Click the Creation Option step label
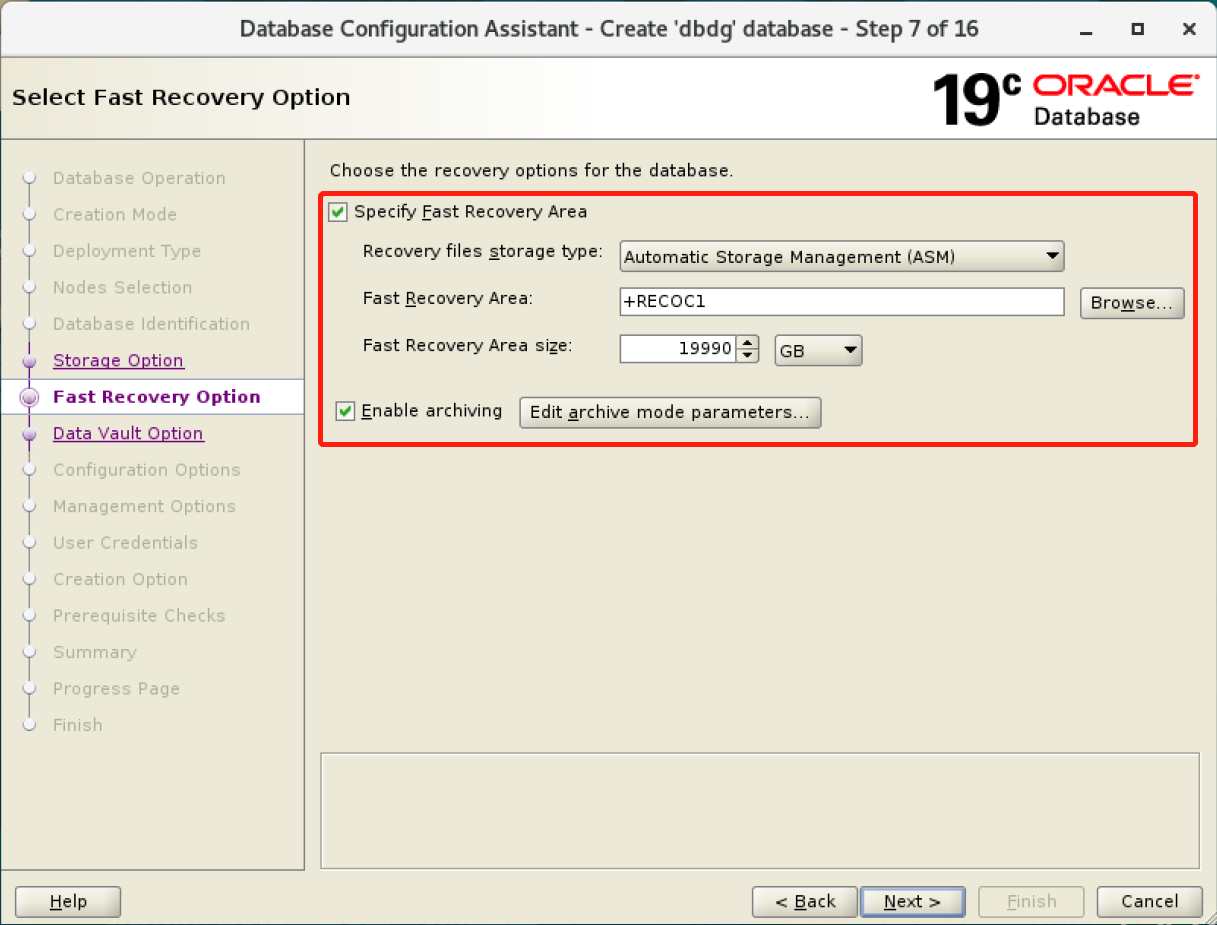The height and width of the screenshot is (925, 1217). click(120, 579)
